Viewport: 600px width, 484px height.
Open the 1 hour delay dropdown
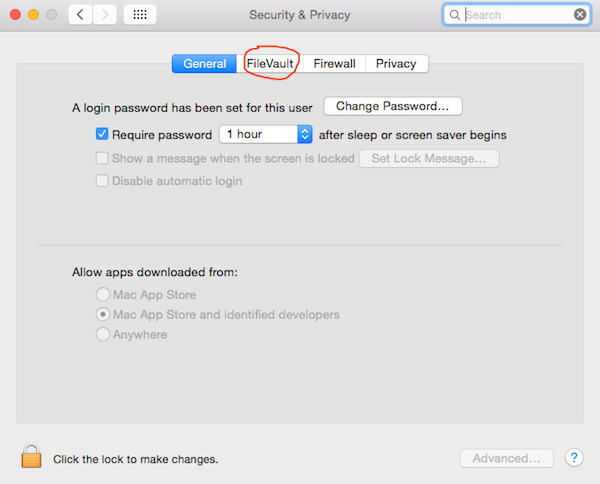tap(266, 134)
